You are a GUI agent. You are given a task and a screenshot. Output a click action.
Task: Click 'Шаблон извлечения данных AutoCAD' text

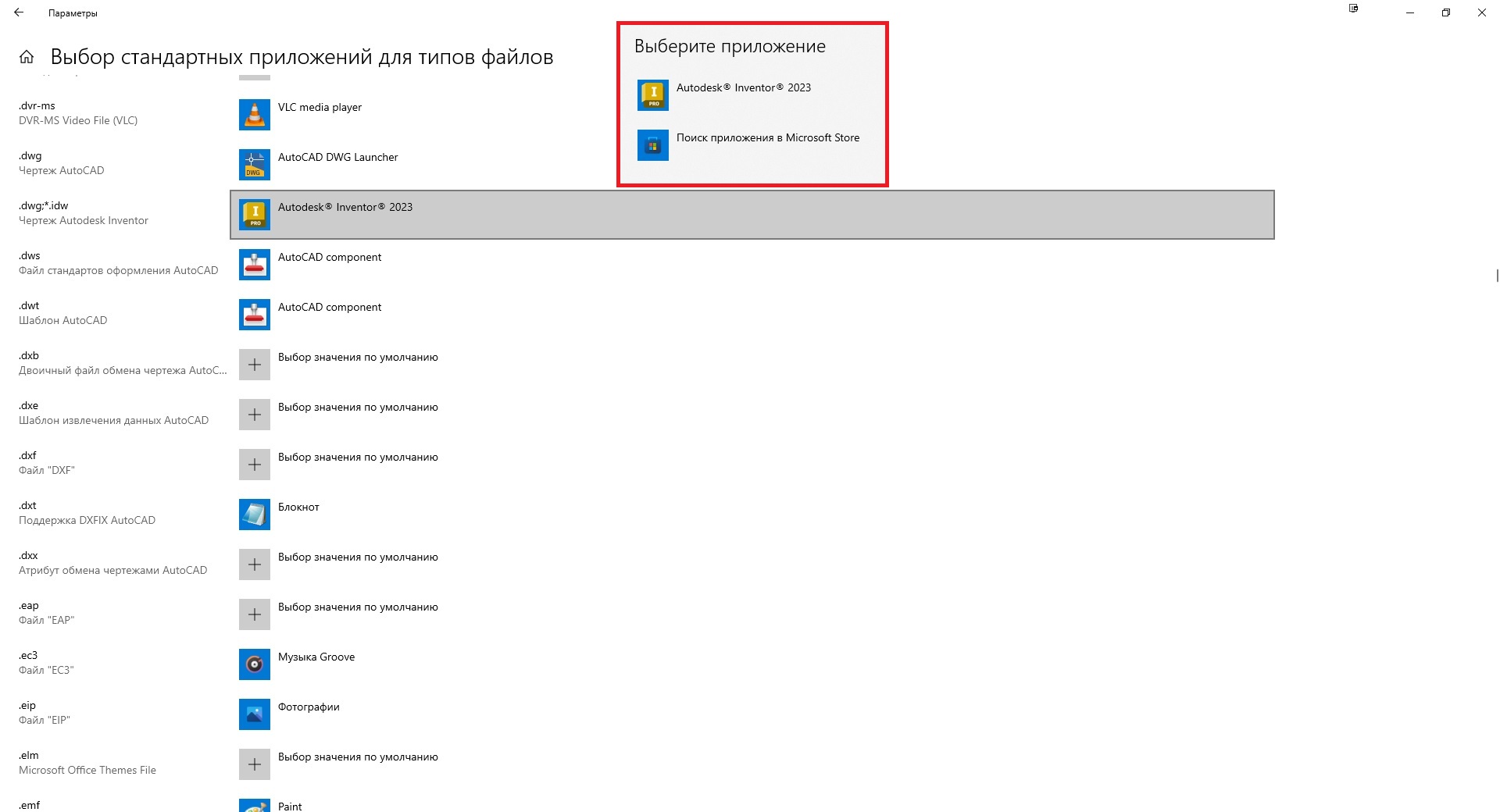[114, 420]
